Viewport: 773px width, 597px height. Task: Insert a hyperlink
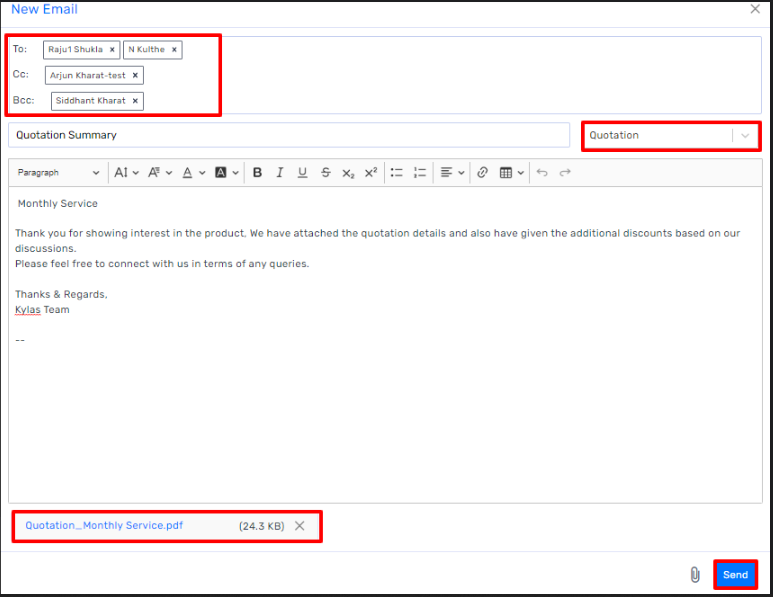tap(482, 173)
